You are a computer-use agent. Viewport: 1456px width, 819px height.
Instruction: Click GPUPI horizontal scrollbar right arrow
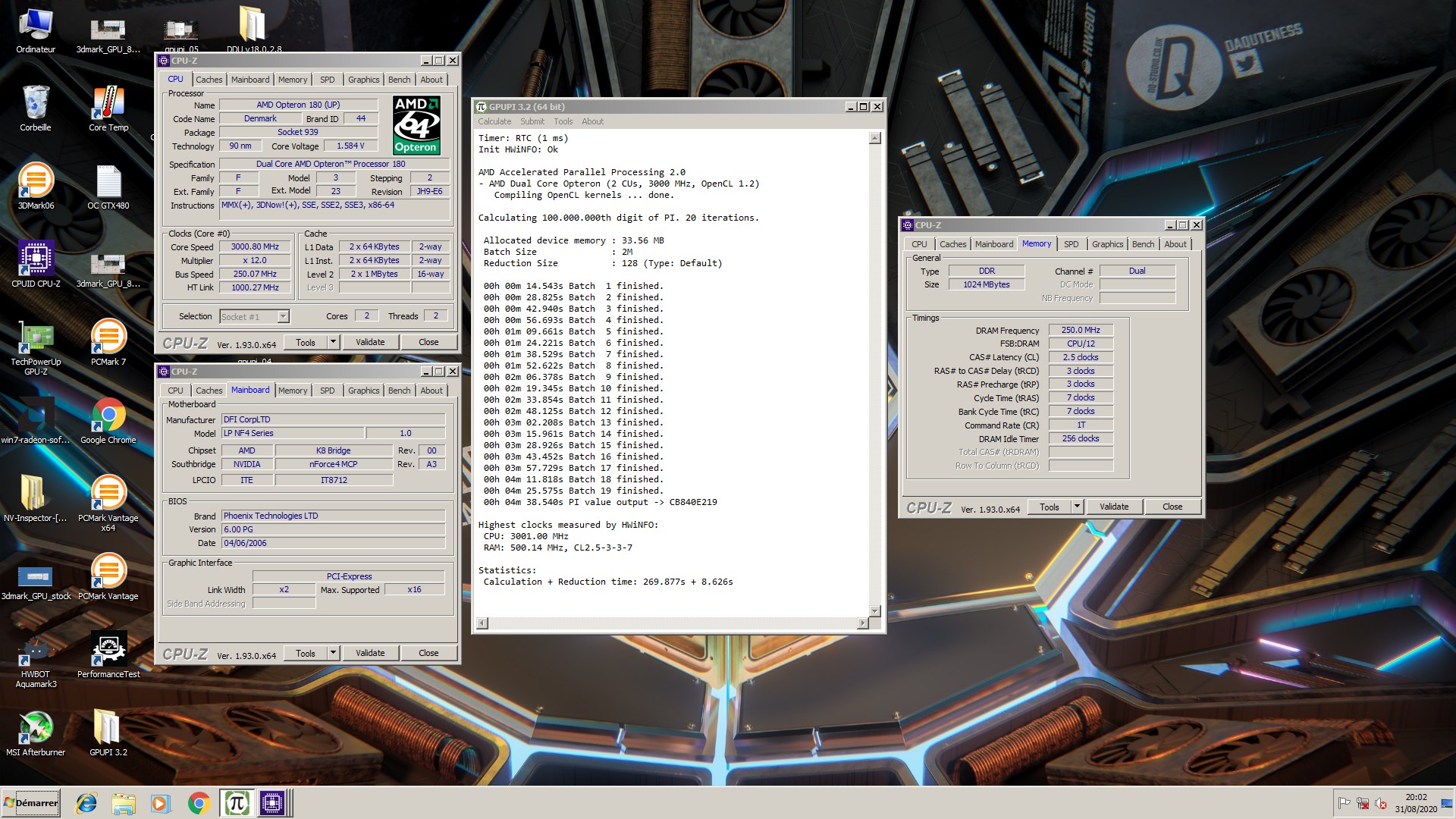(x=862, y=623)
